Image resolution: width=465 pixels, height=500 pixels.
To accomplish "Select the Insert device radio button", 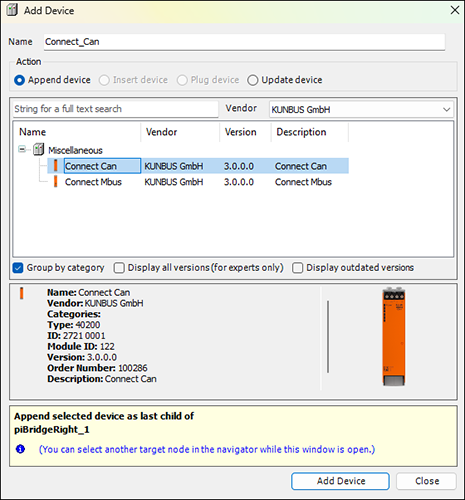I will click(104, 80).
